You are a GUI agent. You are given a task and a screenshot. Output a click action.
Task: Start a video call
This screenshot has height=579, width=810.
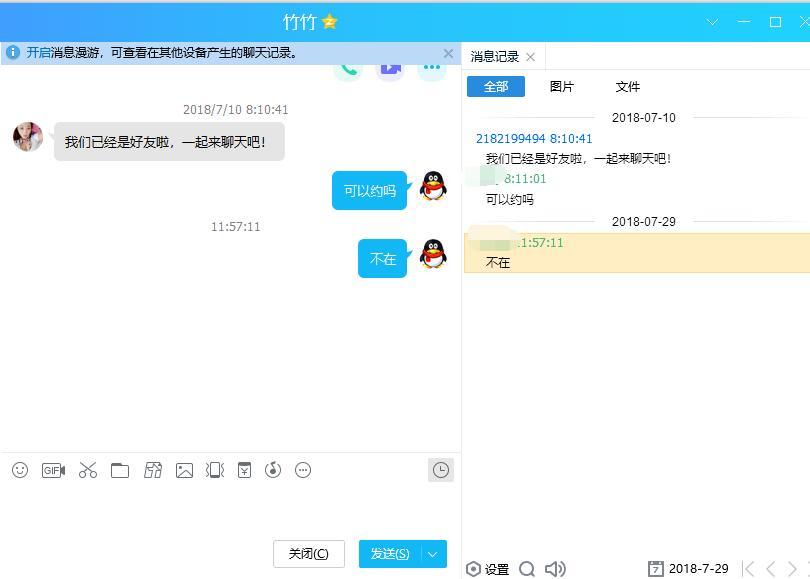coord(390,70)
